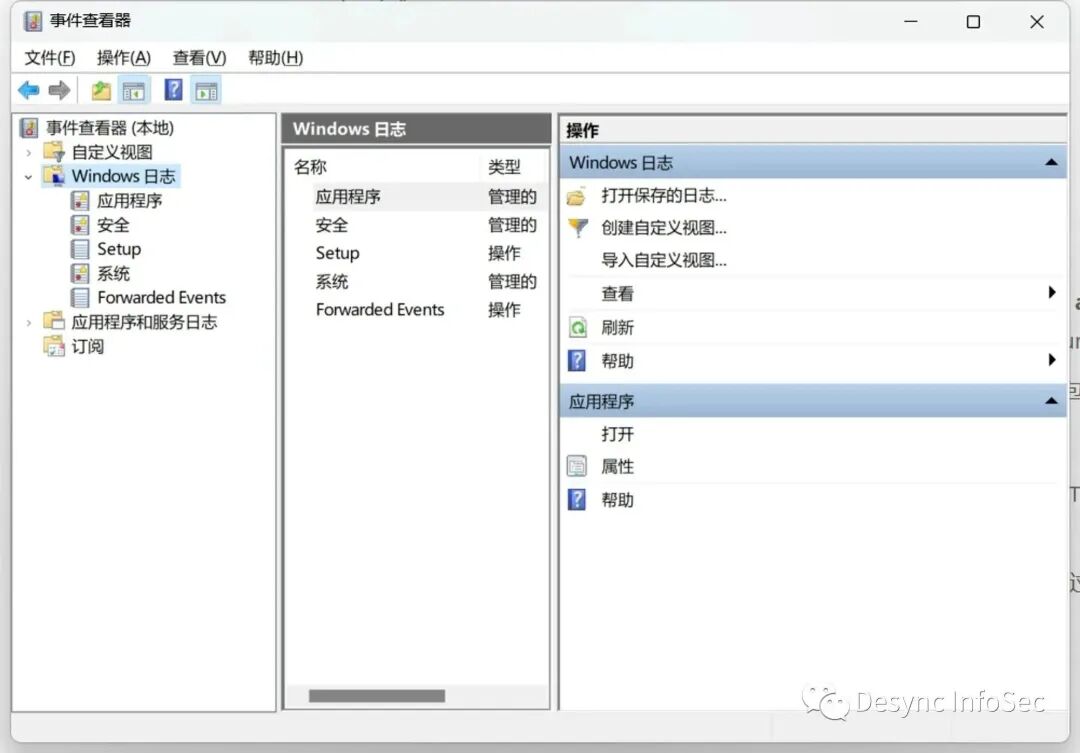This screenshot has width=1080, height=753.
Task: Click the 类型 column header
Action: [504, 167]
